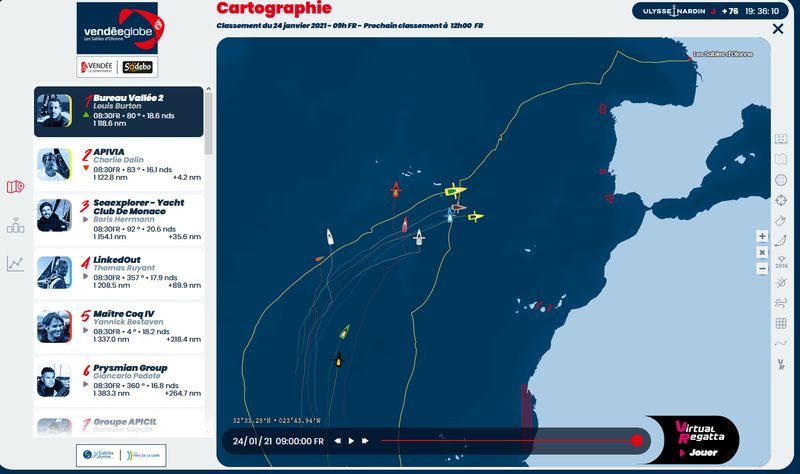Open the rankings podium icon in the sidebar

[x=15, y=225]
